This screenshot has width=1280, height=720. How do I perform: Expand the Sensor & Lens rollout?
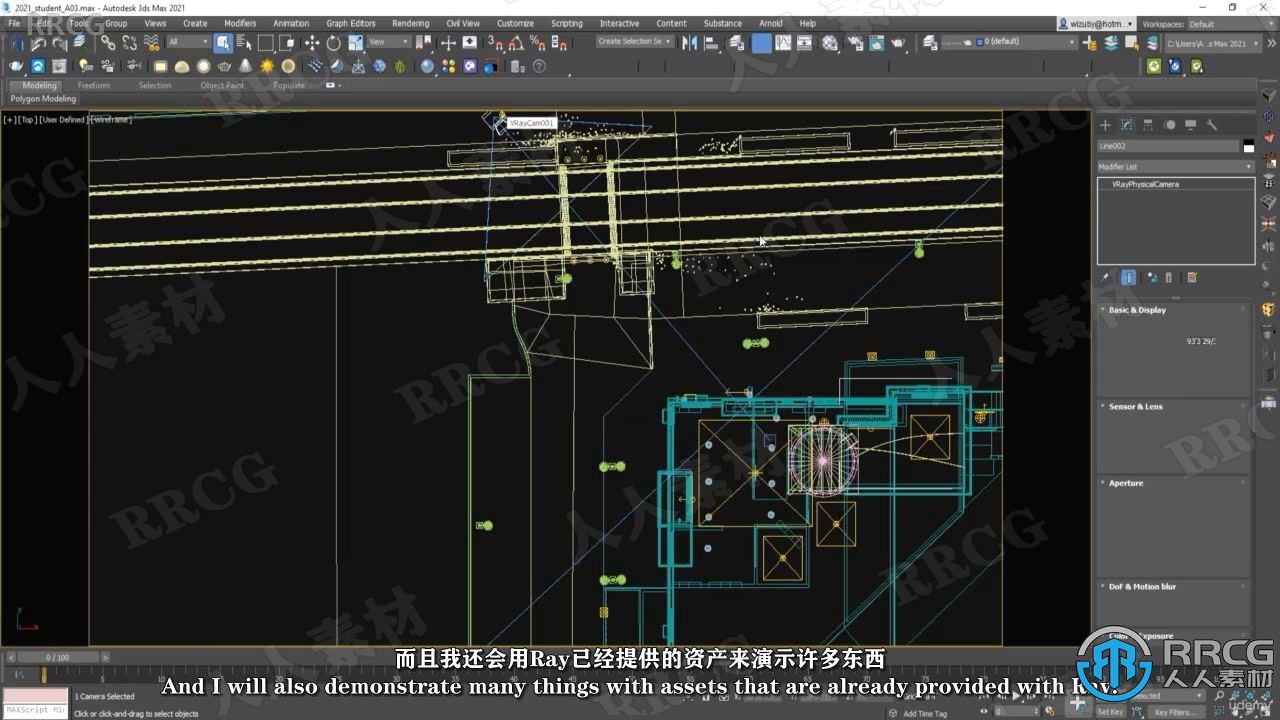click(x=1174, y=407)
